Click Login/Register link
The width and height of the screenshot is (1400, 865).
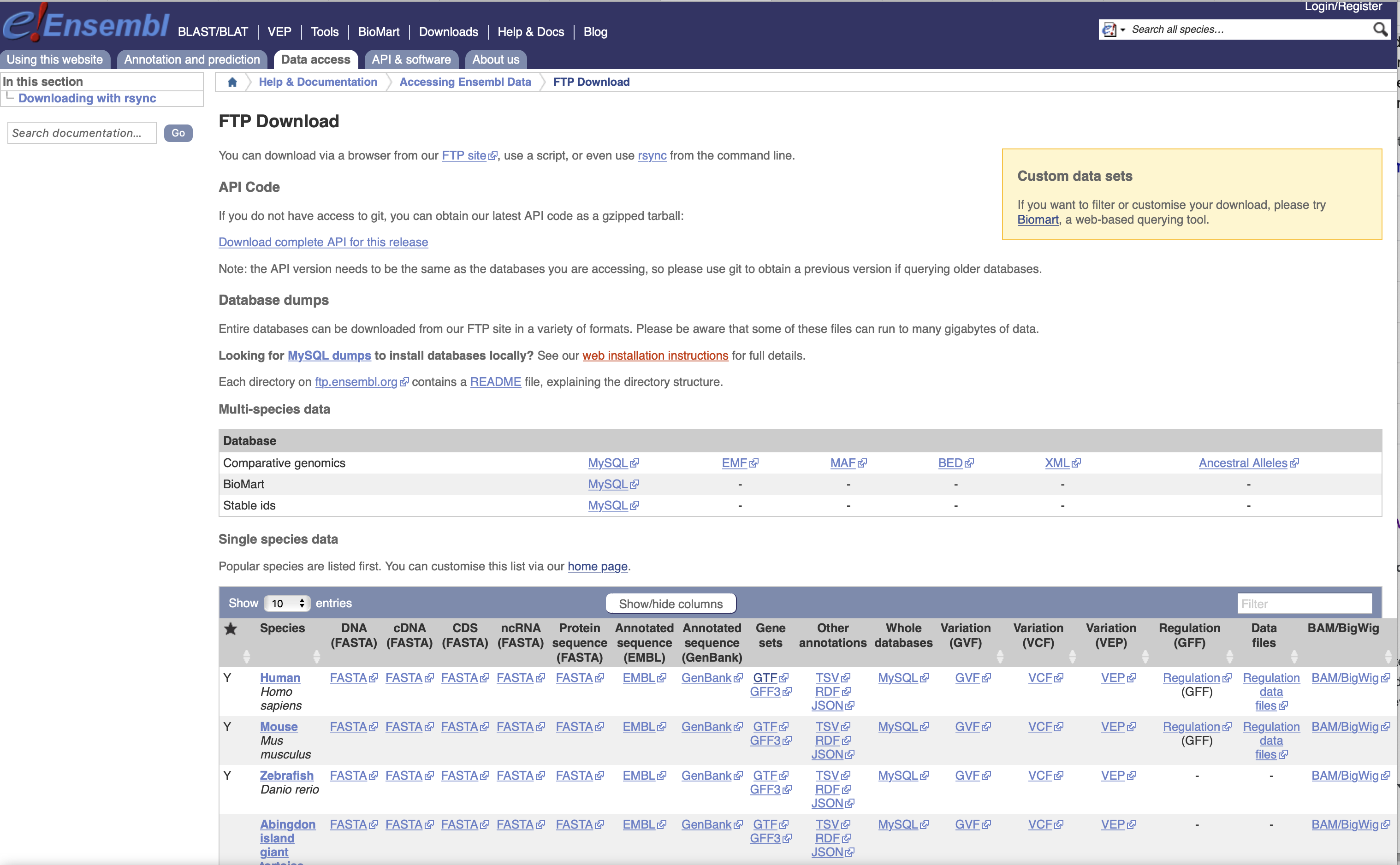pyautogui.click(x=1343, y=6)
